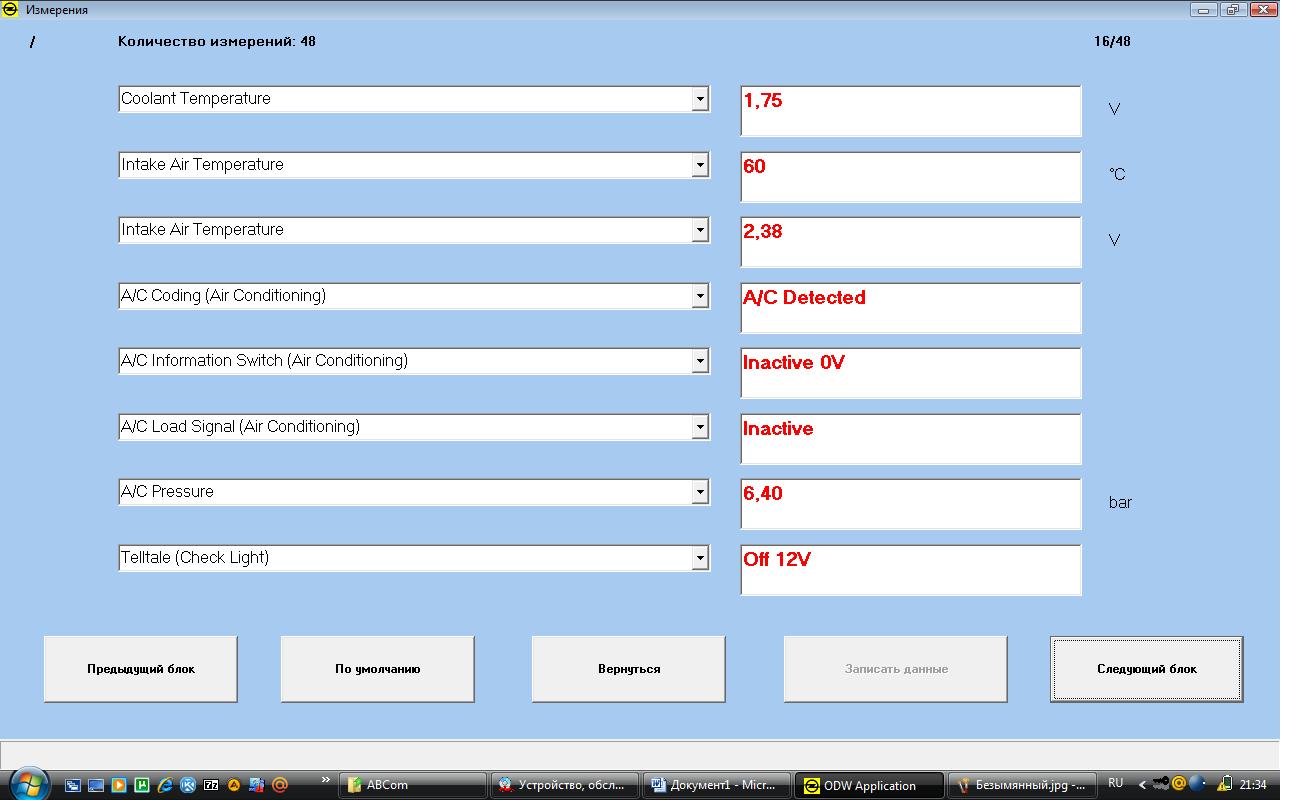Expand hidden quick launch icons chevron

[326, 779]
